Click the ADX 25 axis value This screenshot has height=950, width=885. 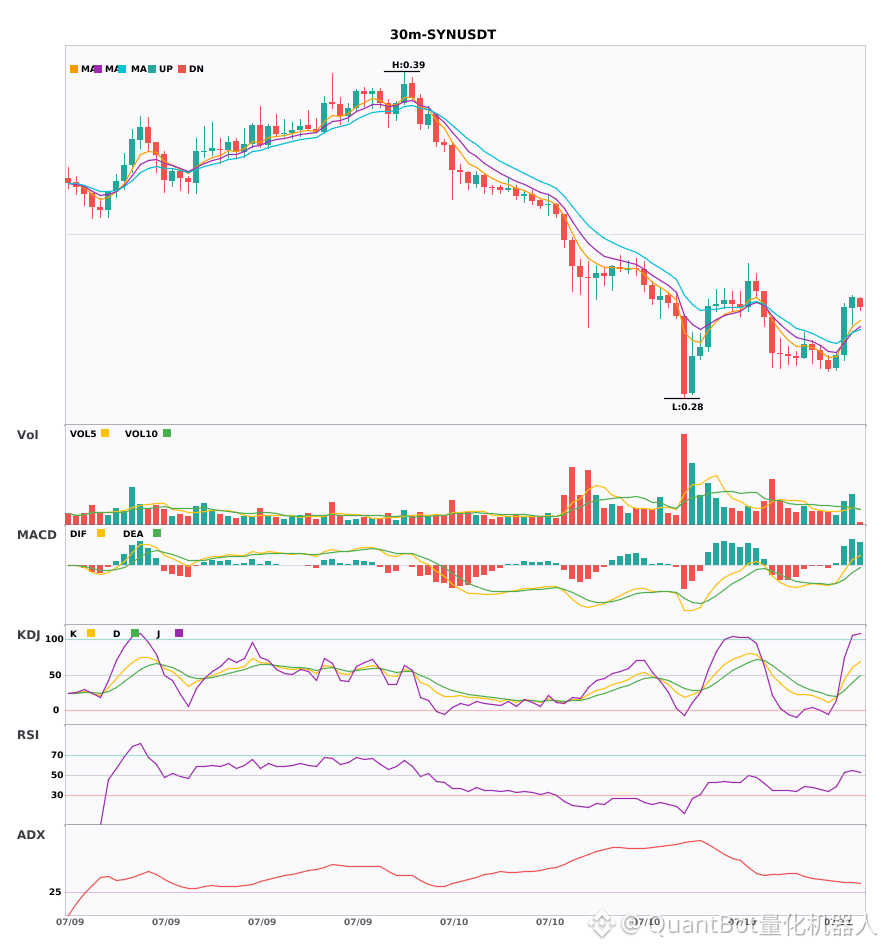pyautogui.click(x=55, y=892)
